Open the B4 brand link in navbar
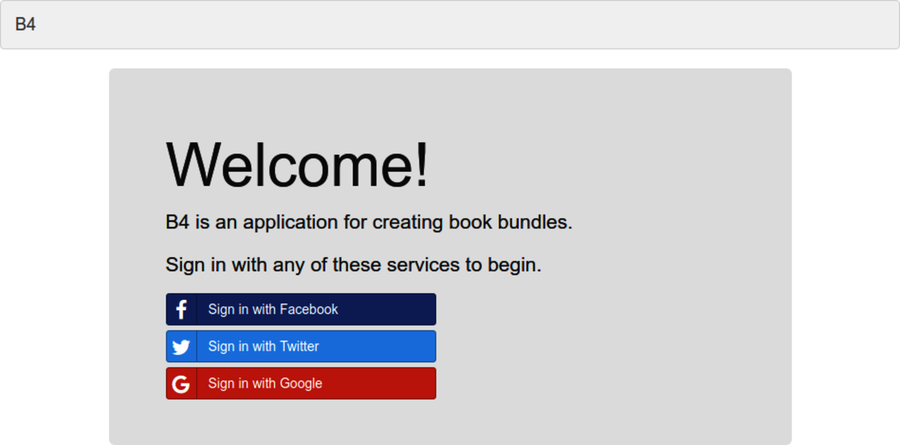This screenshot has height=445, width=900. click(26, 25)
